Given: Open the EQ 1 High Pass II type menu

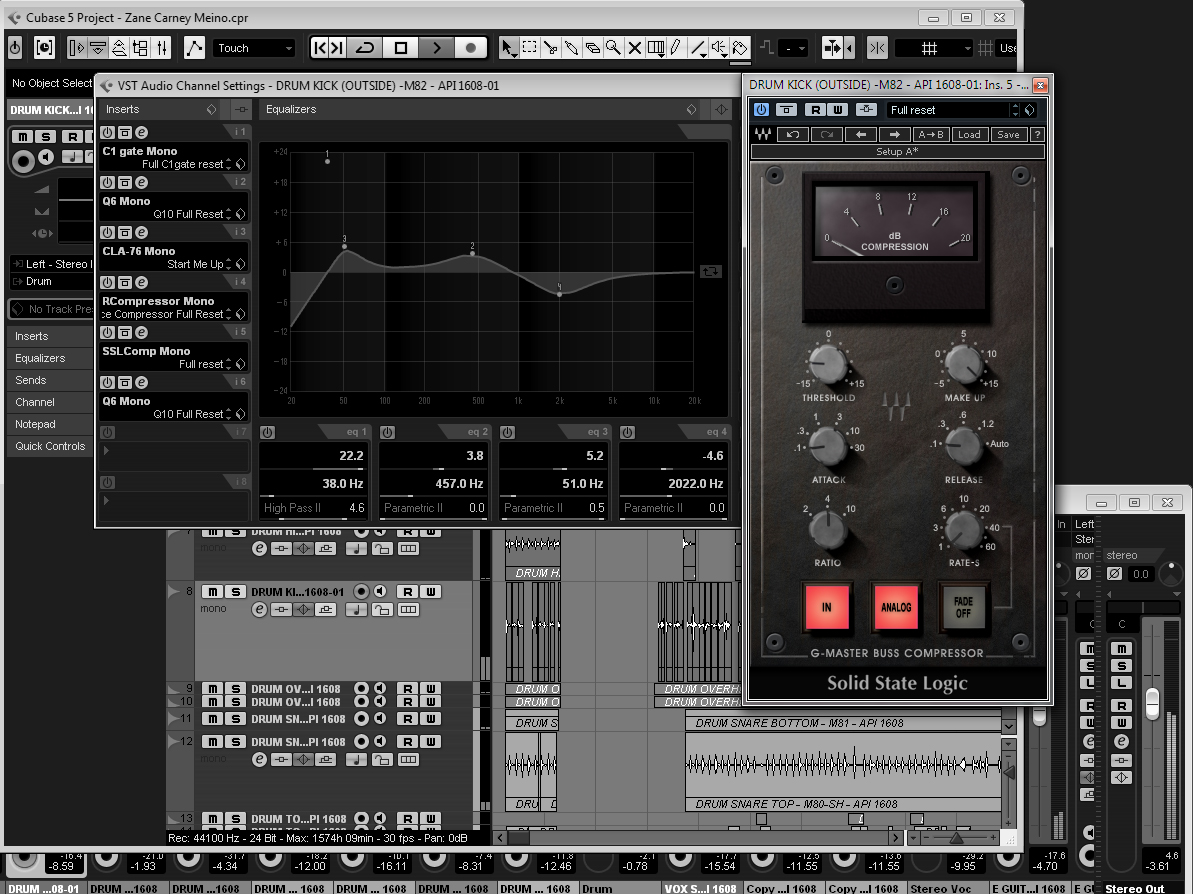Looking at the screenshot, I should click(x=292, y=507).
